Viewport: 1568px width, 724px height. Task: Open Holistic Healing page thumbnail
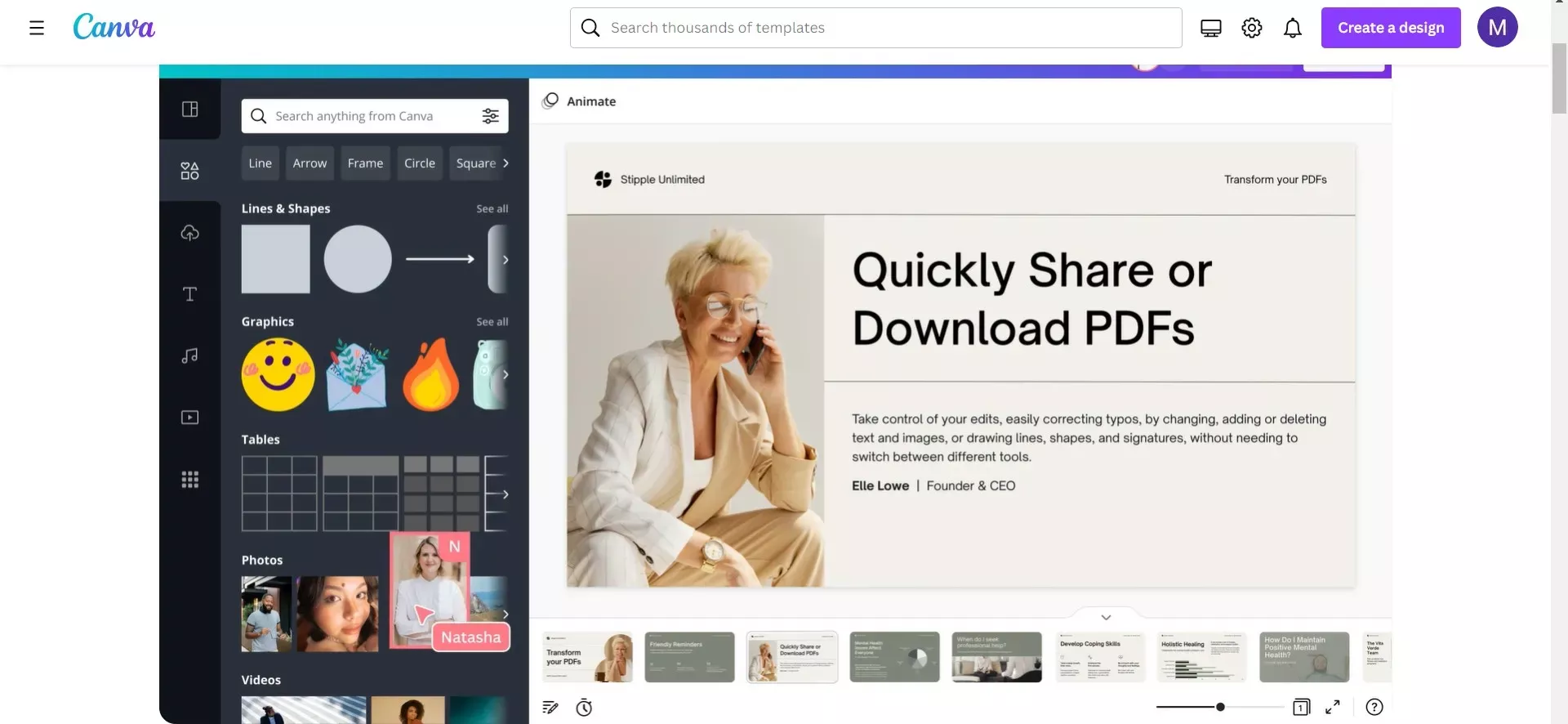click(1202, 657)
